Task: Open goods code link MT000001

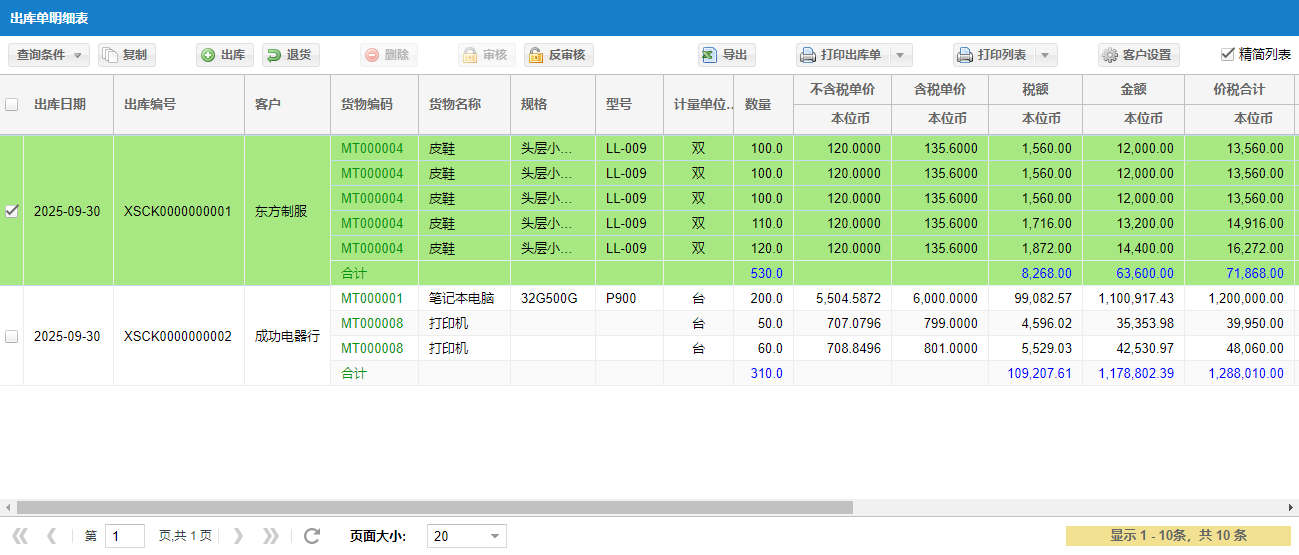Action: point(372,298)
